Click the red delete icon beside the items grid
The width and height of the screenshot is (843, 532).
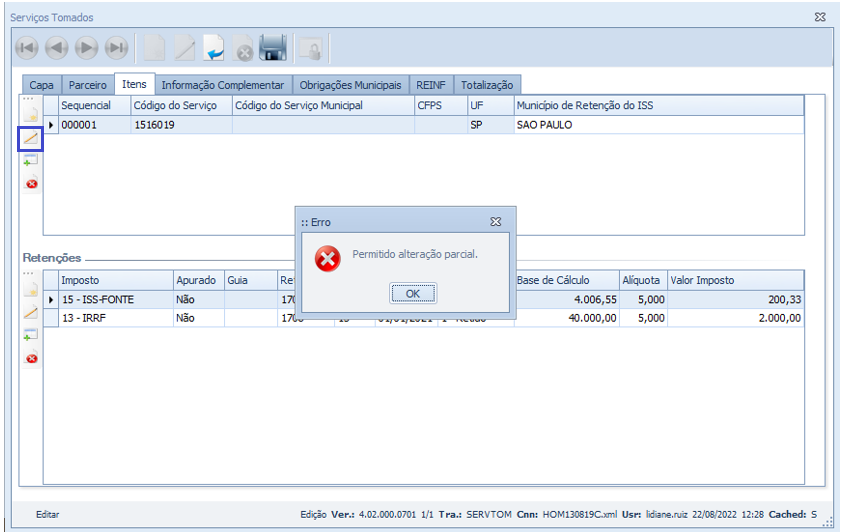coord(31,184)
